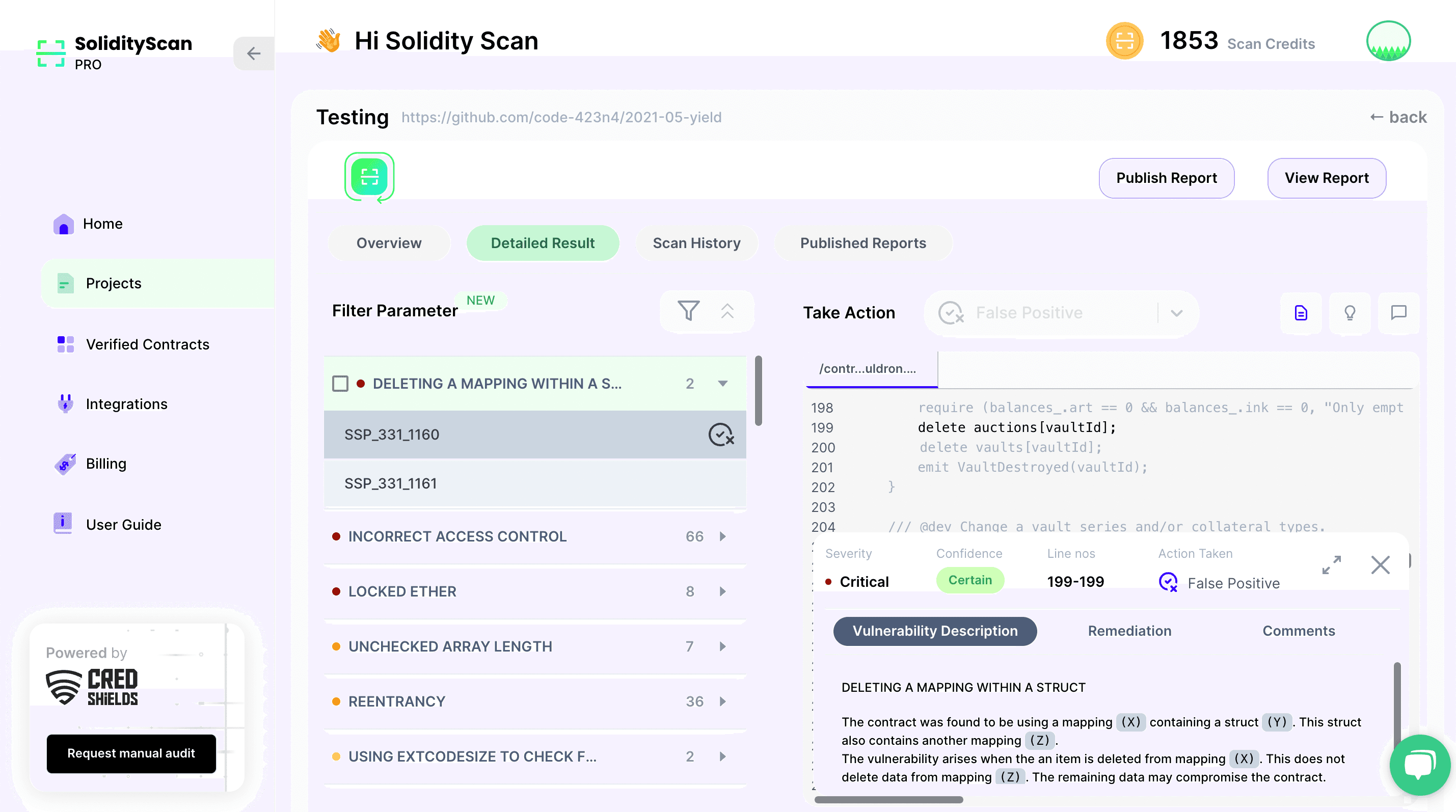Open the remediation lightbulb icon
1456x812 pixels.
(1350, 312)
